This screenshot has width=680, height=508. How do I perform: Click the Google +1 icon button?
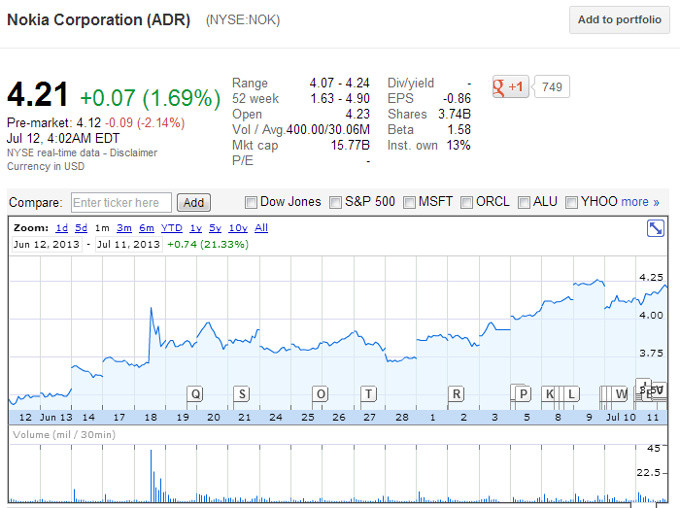pos(510,87)
